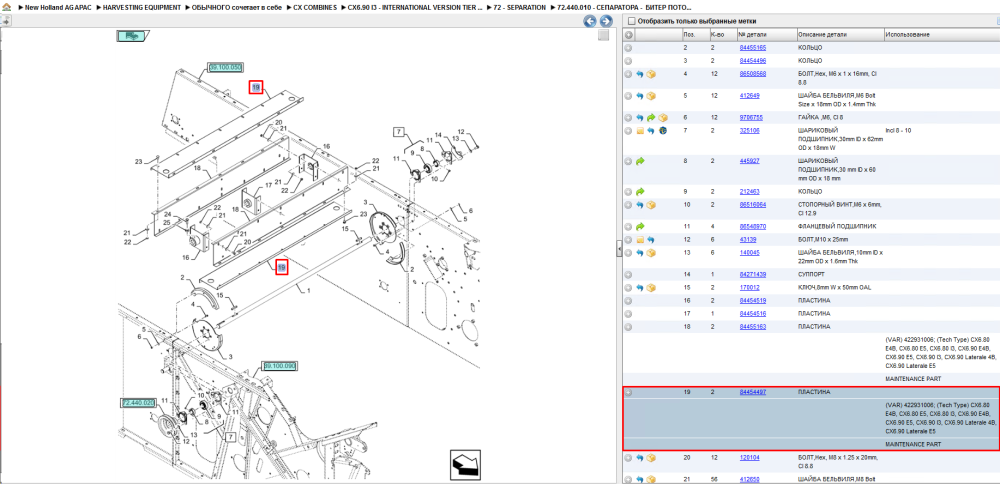Open CX COMBINES breadcrumb
The width and height of the screenshot is (1000, 484).
(x=315, y=7)
